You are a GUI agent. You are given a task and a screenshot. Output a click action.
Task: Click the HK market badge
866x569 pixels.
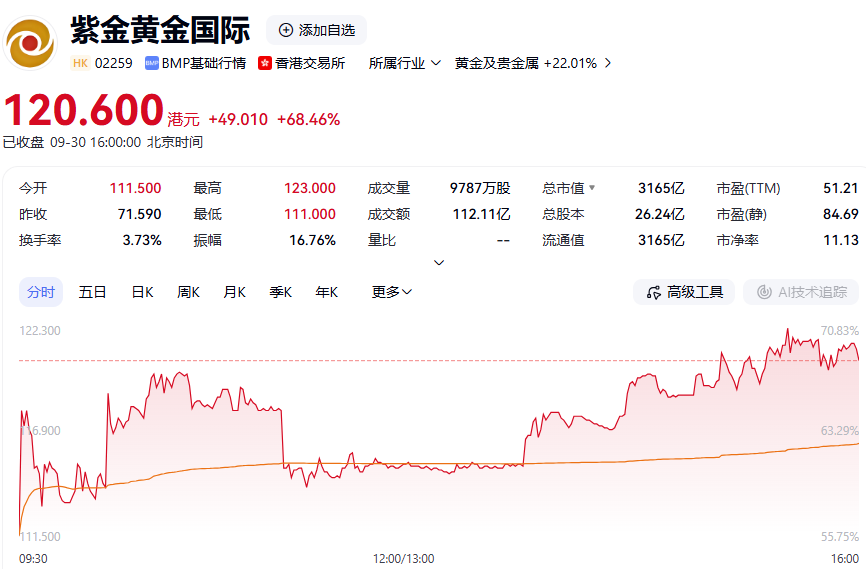coord(80,63)
